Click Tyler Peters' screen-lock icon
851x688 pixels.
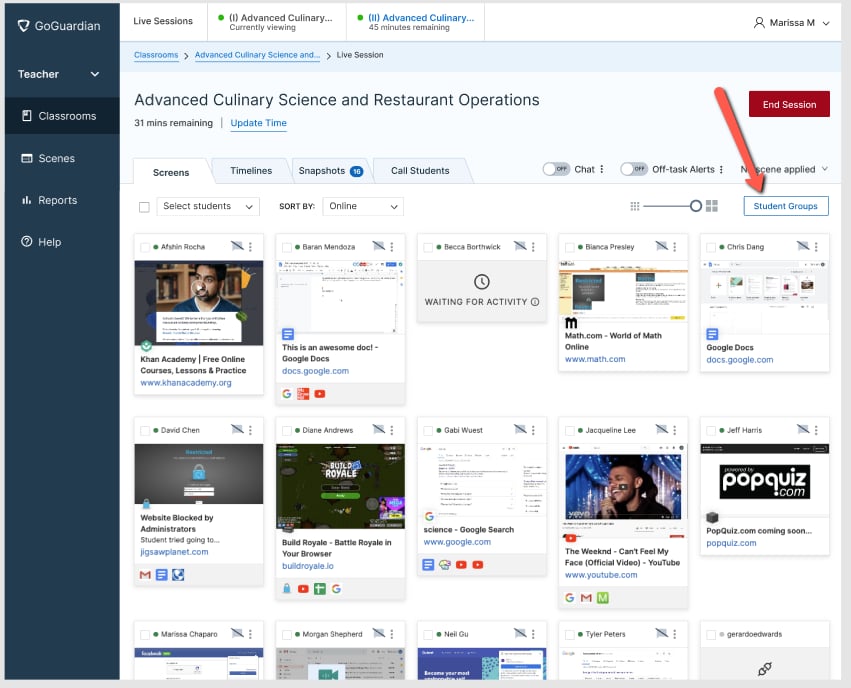point(662,634)
